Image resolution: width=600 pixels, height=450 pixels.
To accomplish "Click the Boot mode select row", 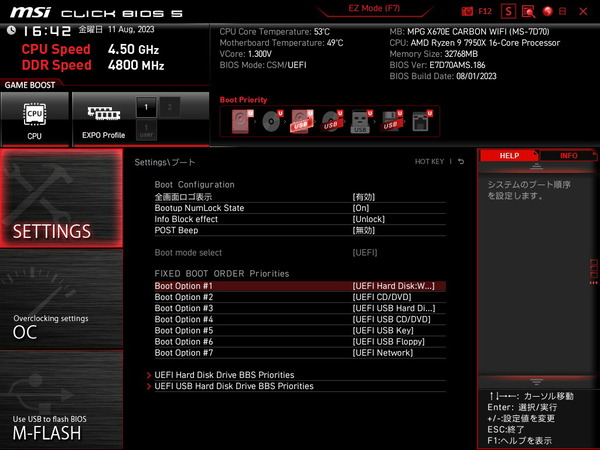I will click(300, 253).
